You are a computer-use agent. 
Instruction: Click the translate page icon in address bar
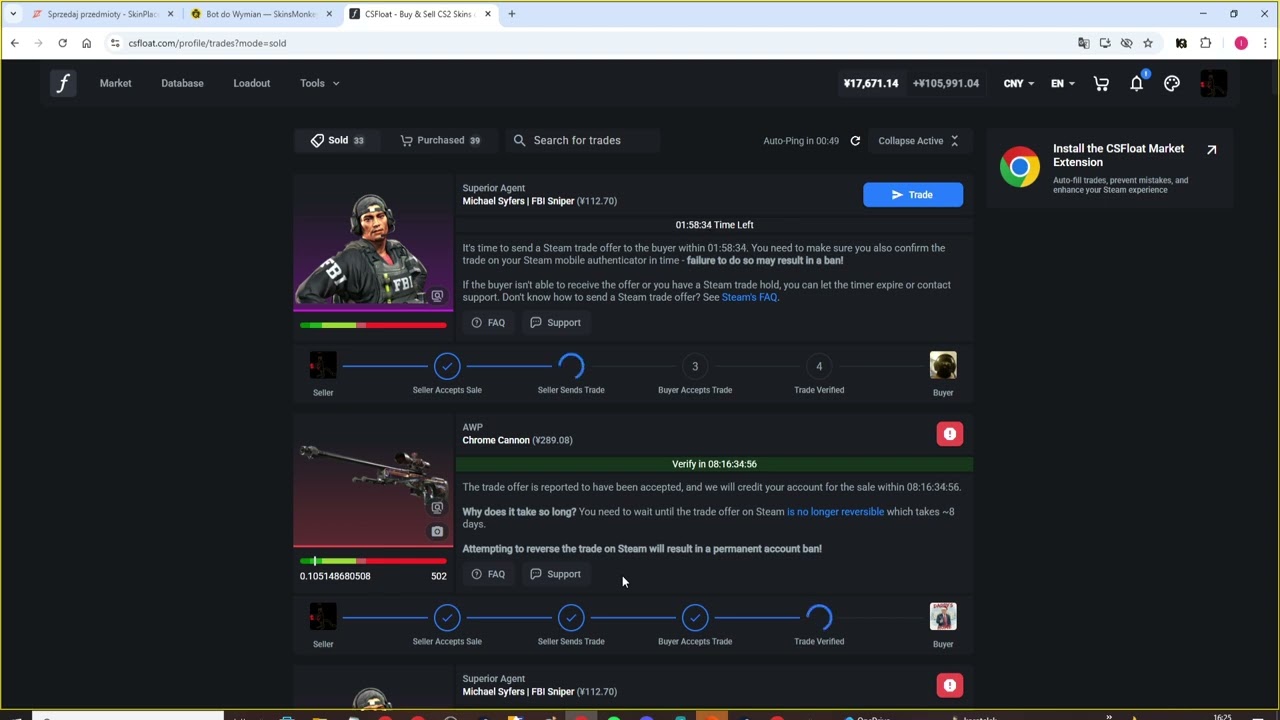click(x=1083, y=43)
